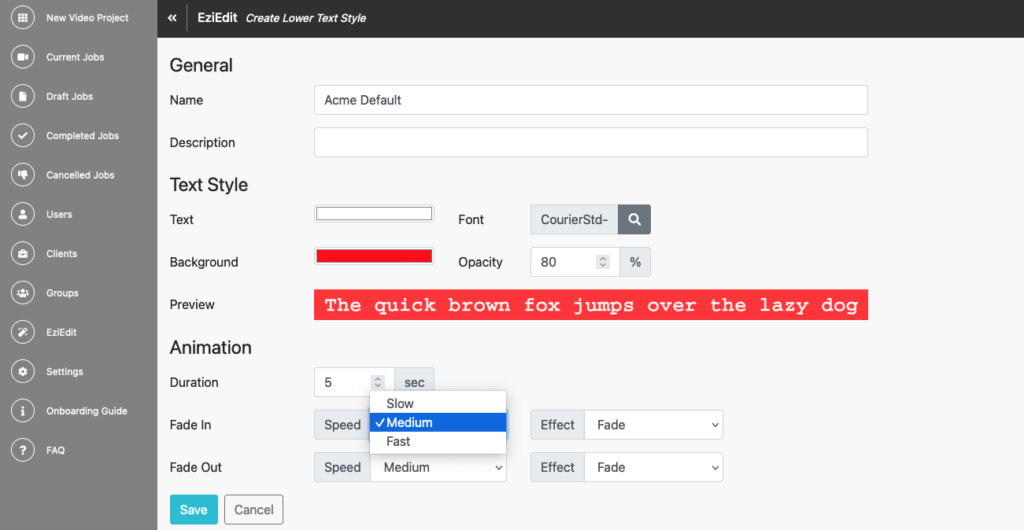Viewport: 1024px width, 530px height.
Task: Open Fade Out Effect dropdown
Action: pos(653,467)
